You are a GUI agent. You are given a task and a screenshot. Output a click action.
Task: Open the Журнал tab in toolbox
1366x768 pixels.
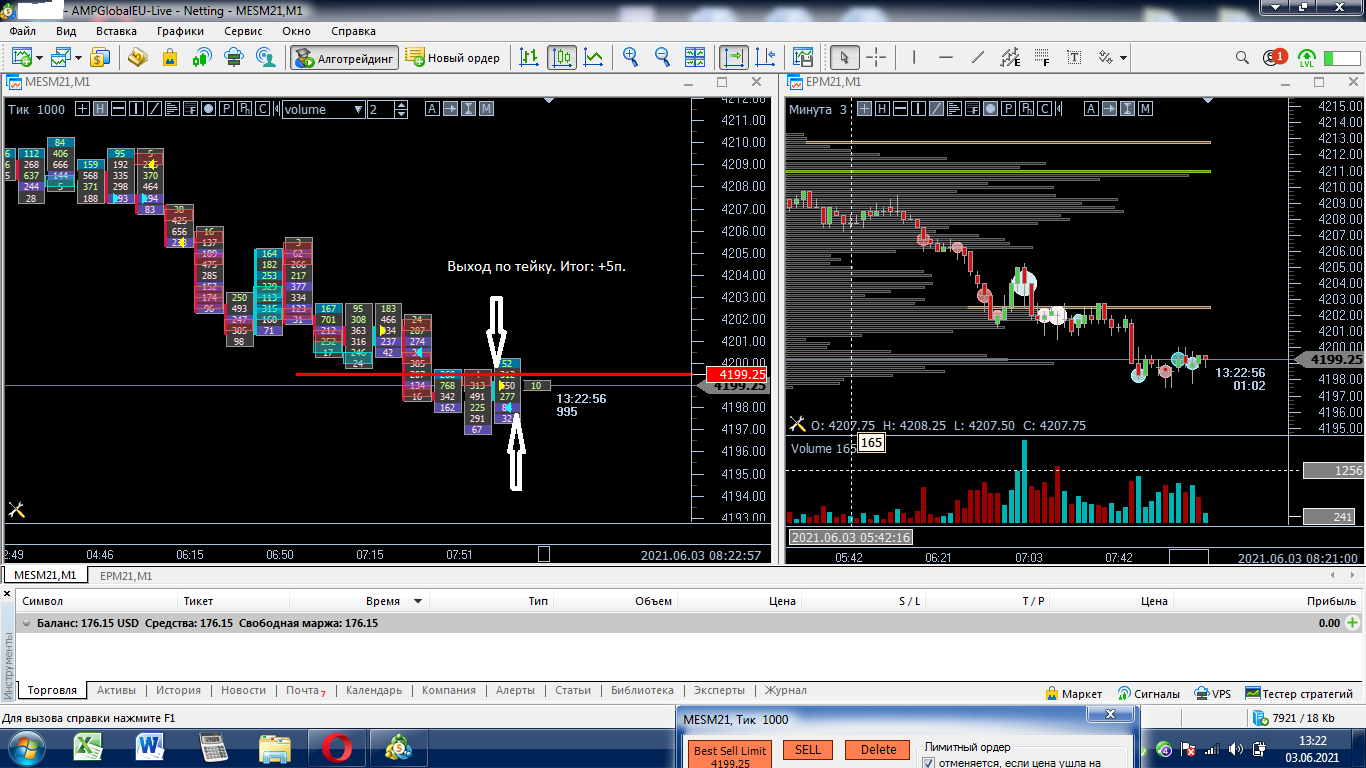[x=785, y=691]
